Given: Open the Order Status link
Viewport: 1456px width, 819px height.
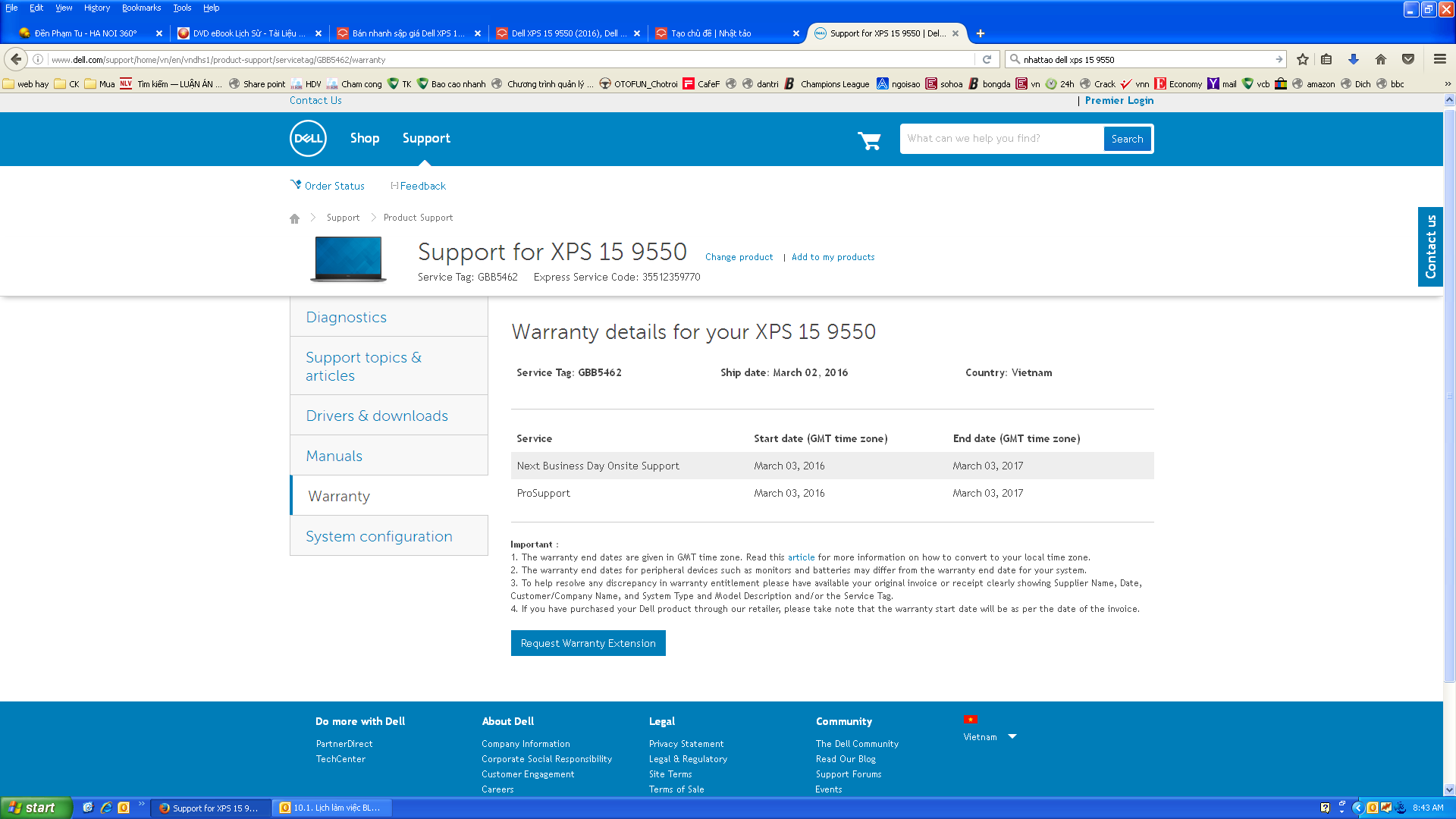Looking at the screenshot, I should pos(328,186).
